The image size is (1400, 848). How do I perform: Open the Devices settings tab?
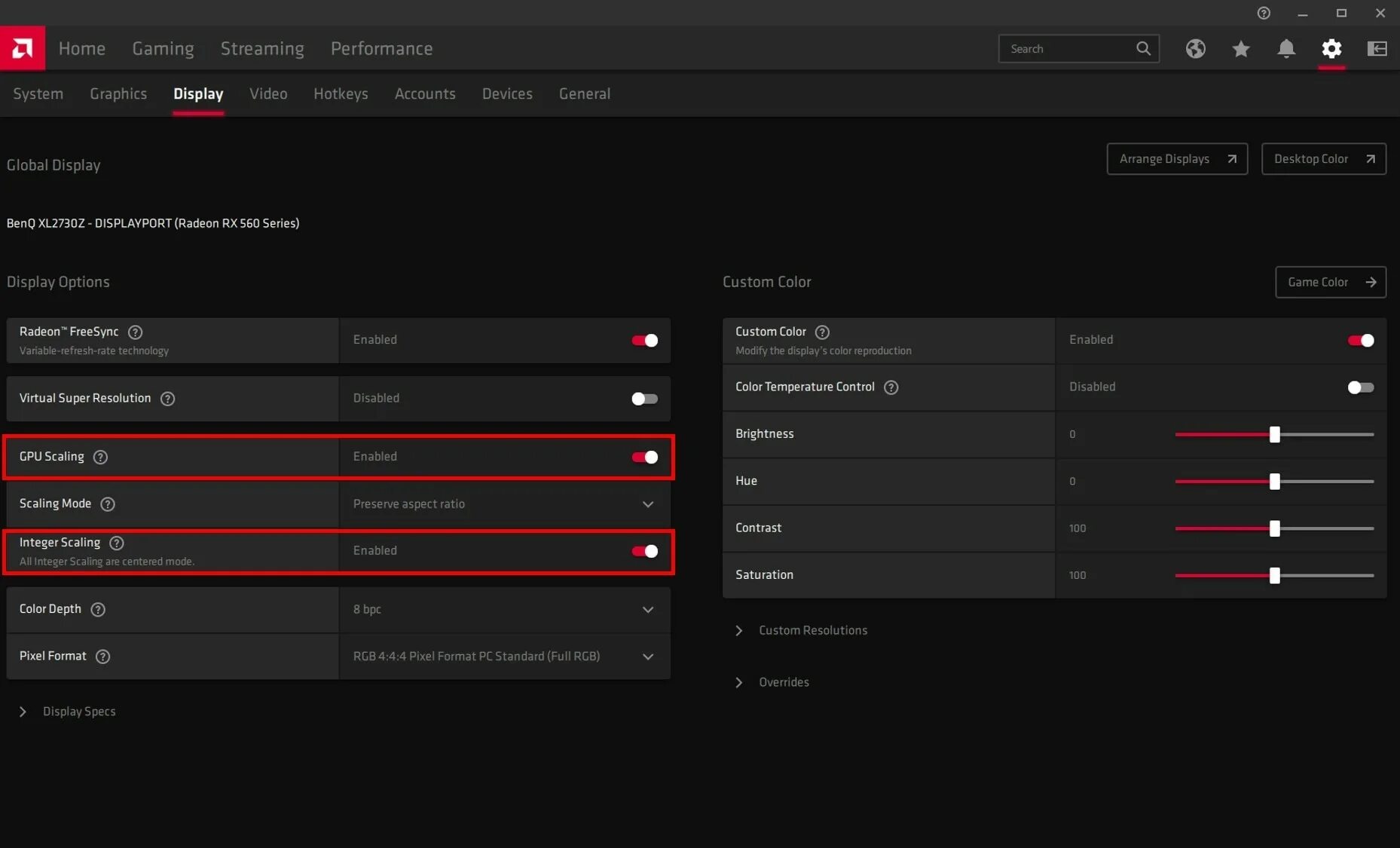[507, 94]
